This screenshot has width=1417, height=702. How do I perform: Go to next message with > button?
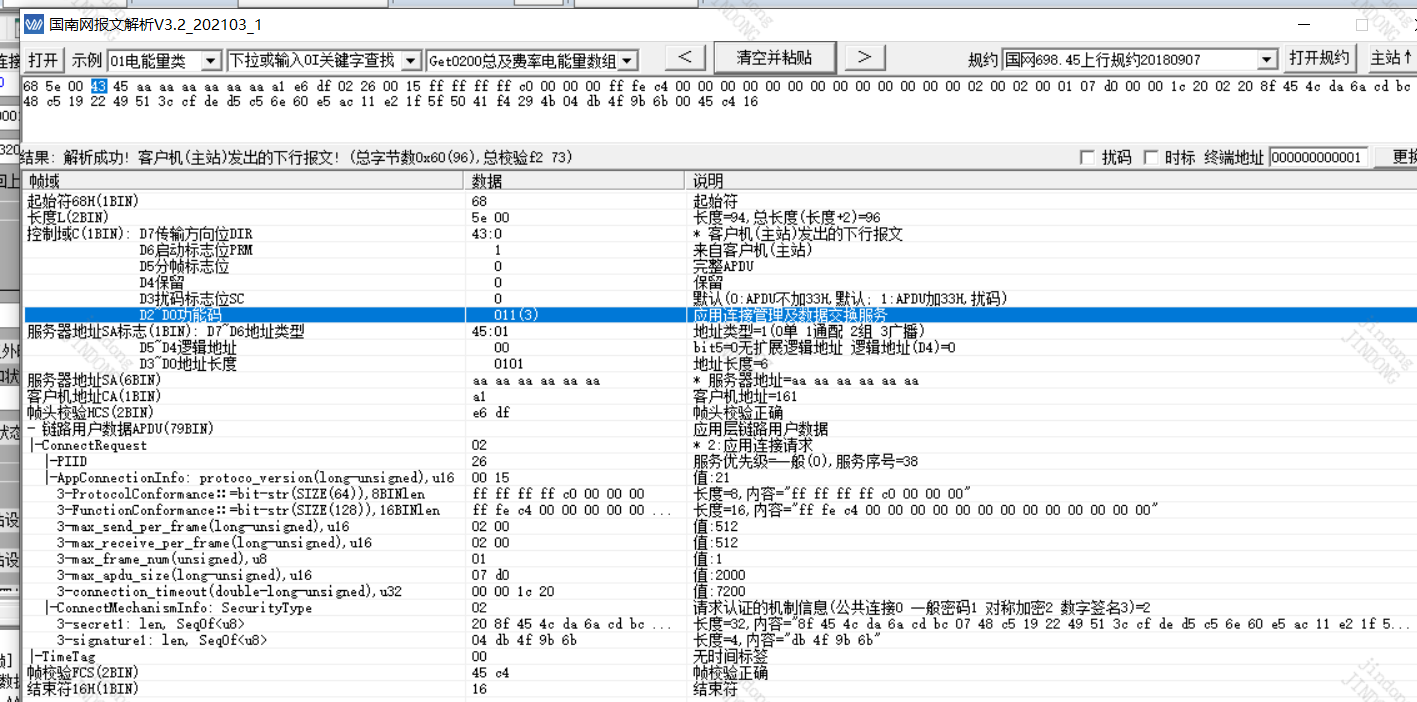(x=866, y=57)
